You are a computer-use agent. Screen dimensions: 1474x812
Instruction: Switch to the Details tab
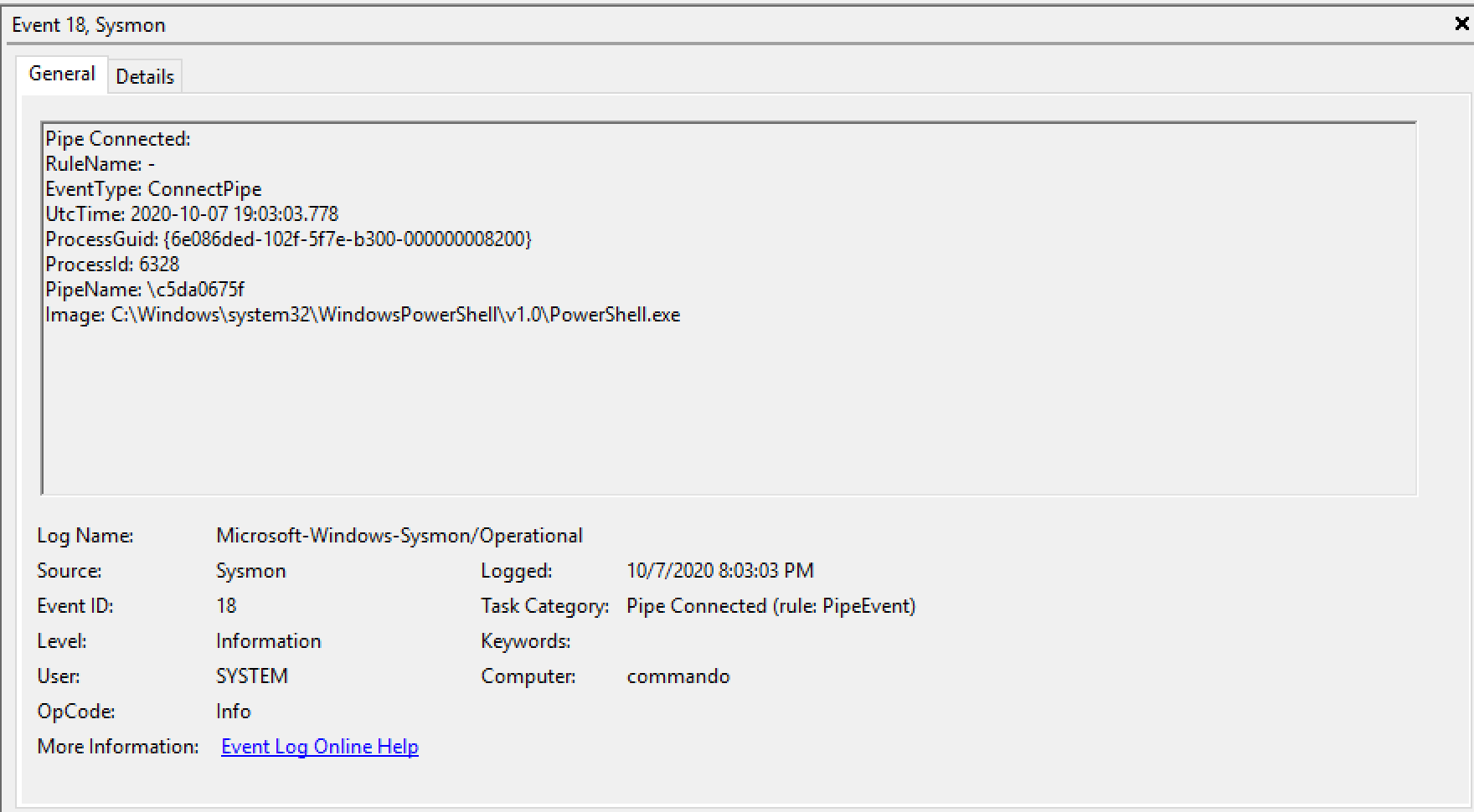(144, 76)
